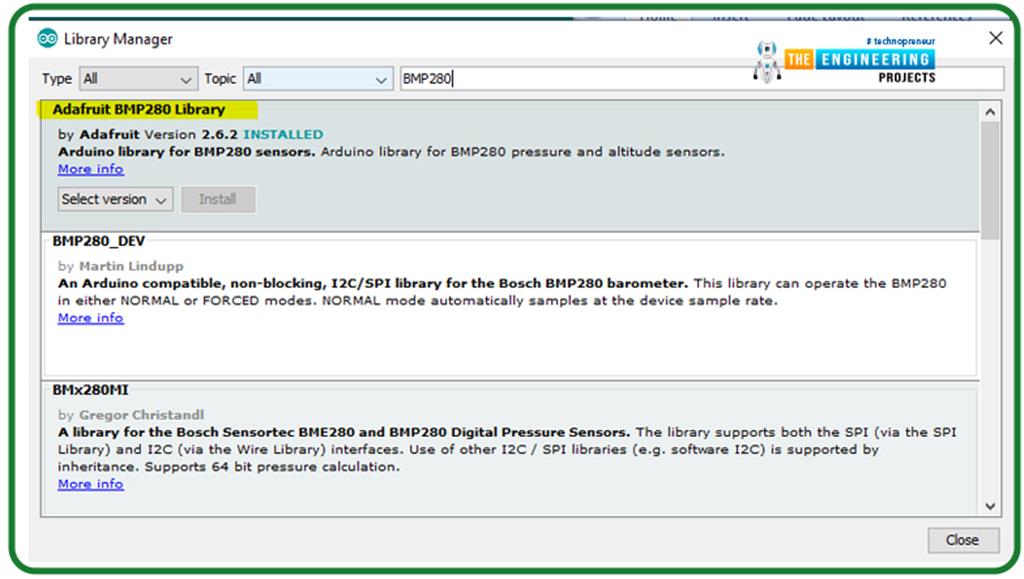1024x579 pixels.
Task: Open More info for Adafruit BMP280 Library
Action: (x=90, y=169)
